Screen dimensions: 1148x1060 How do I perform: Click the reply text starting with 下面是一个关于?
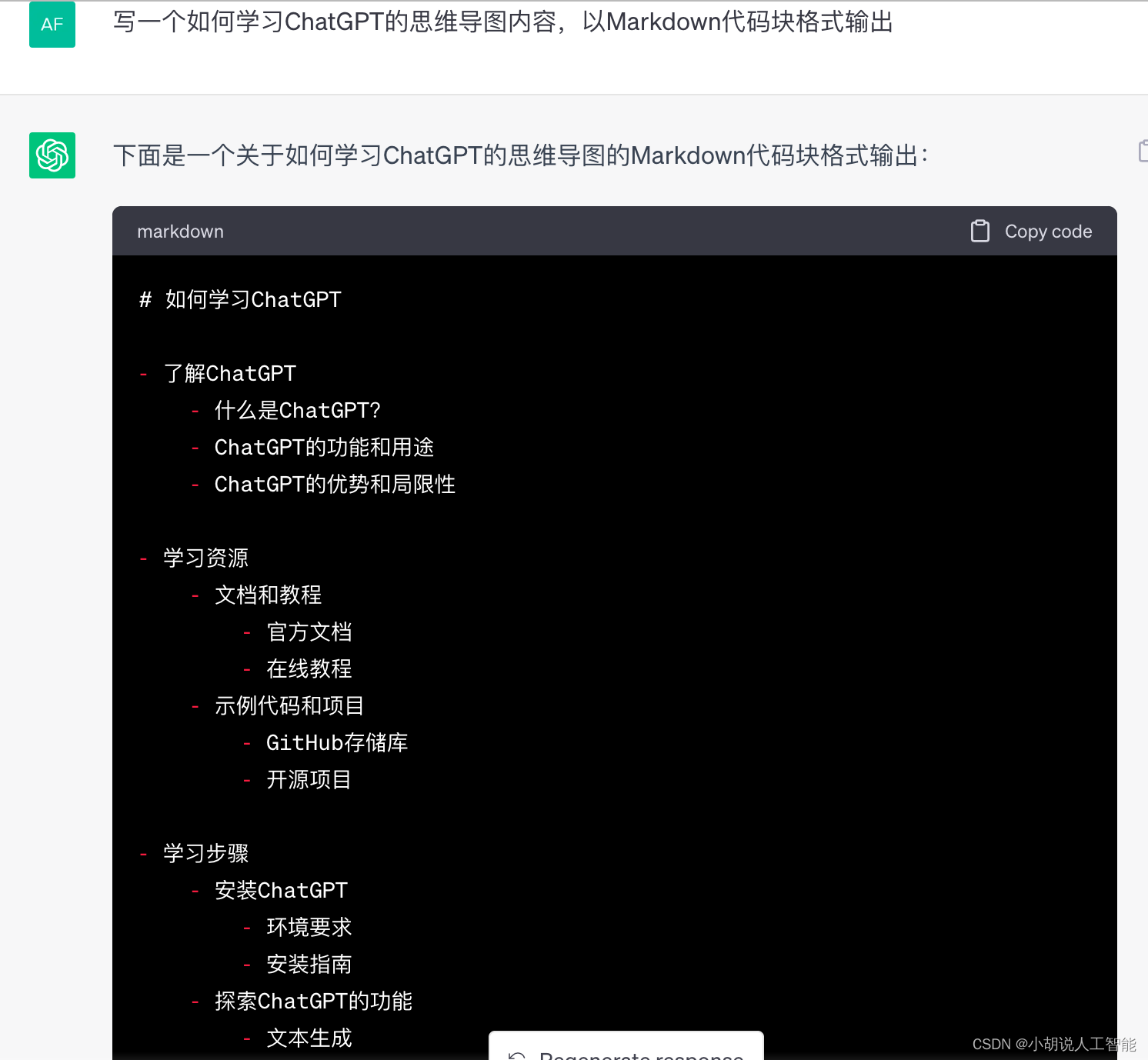[521, 155]
